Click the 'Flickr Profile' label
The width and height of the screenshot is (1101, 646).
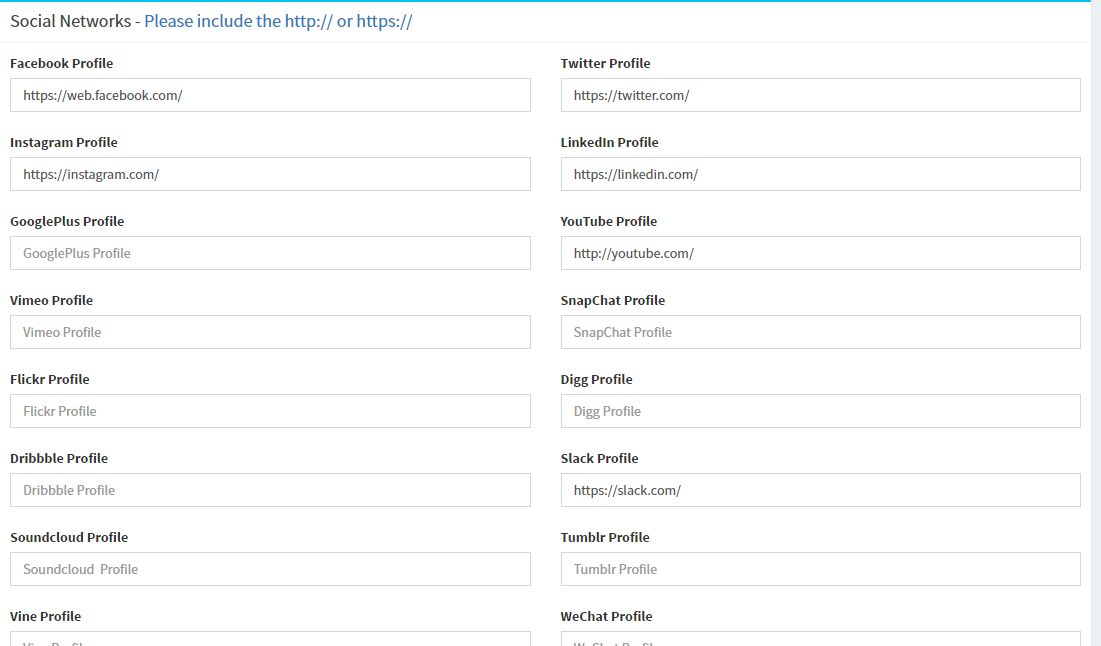click(x=50, y=379)
